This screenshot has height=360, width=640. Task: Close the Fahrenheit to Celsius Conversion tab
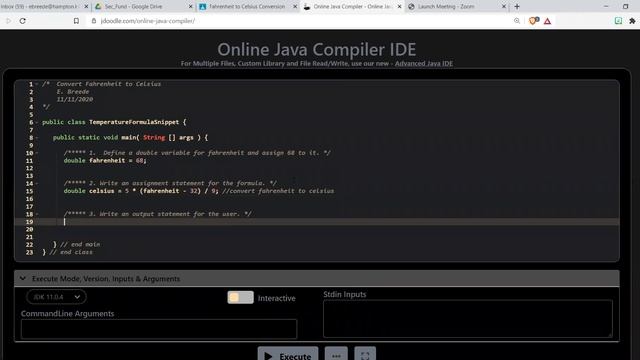pyautogui.click(x=295, y=7)
